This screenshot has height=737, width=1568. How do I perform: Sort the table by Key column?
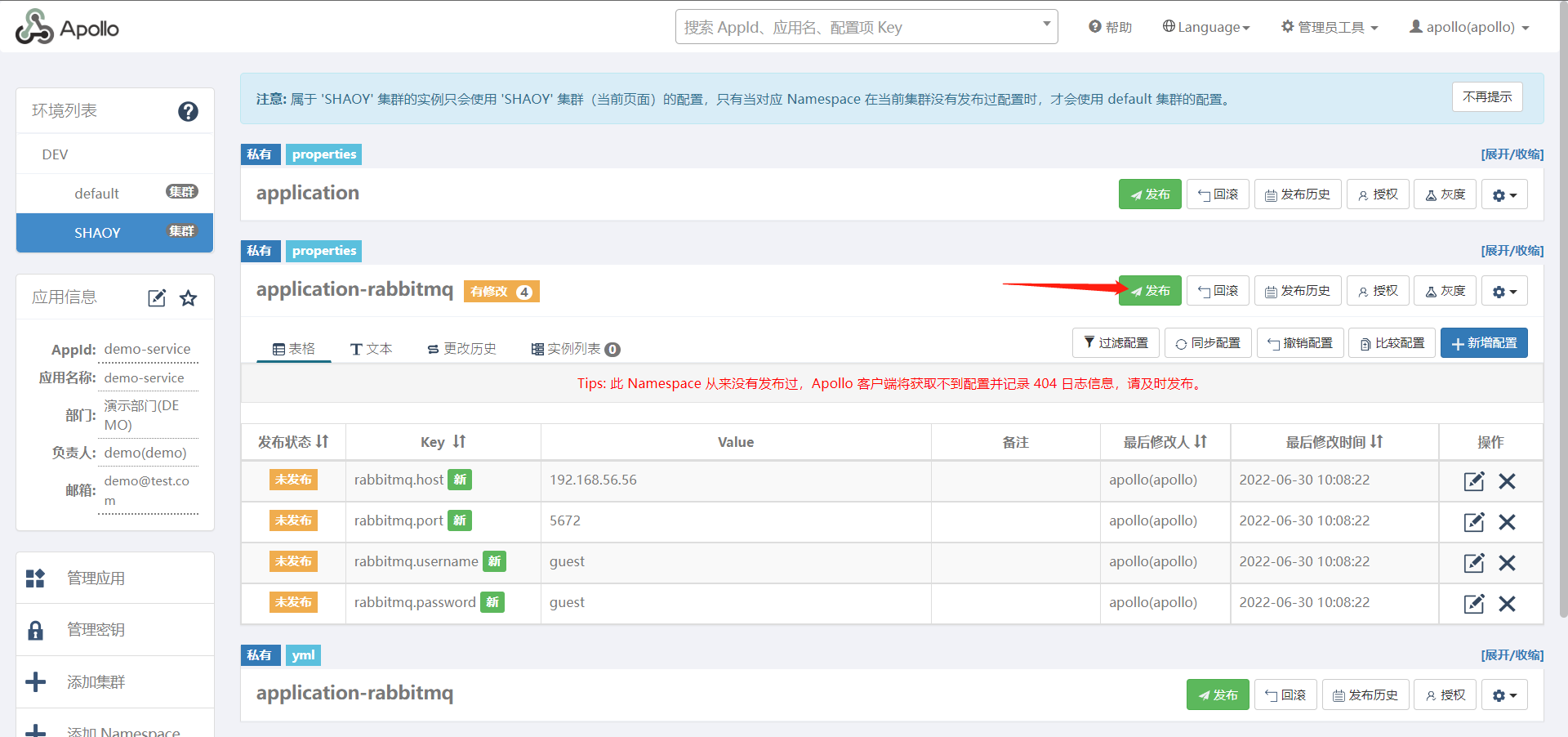pos(459,442)
